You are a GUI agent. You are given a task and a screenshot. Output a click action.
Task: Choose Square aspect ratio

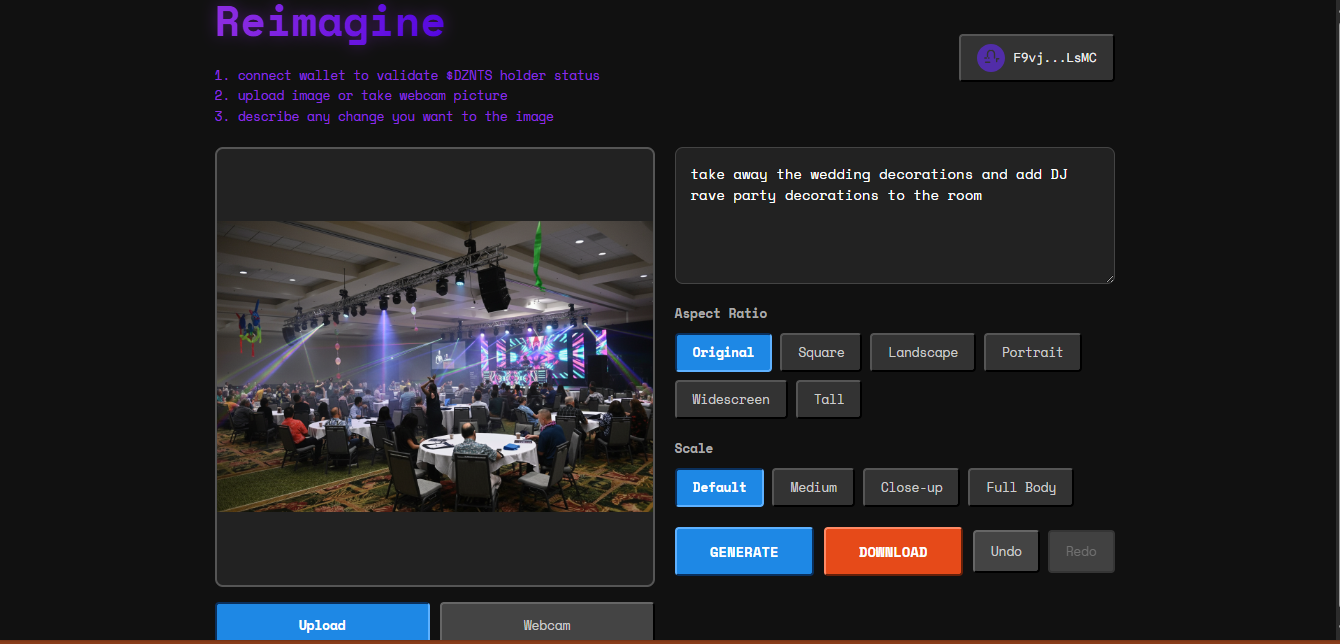pyautogui.click(x=821, y=352)
